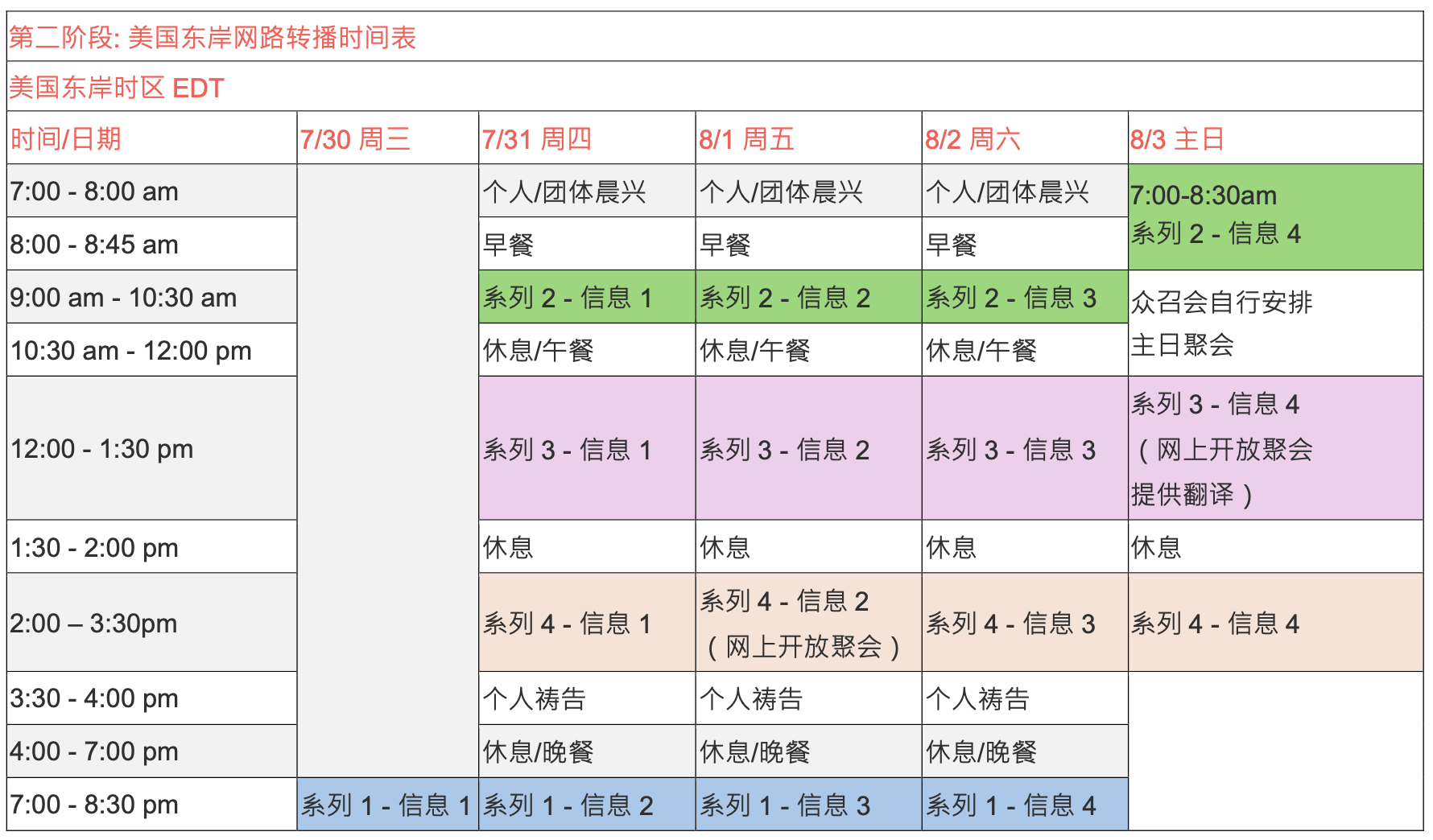Select the '系列 4 - 信息 3' cell
The height and width of the screenshot is (840, 1433).
pos(1025,623)
